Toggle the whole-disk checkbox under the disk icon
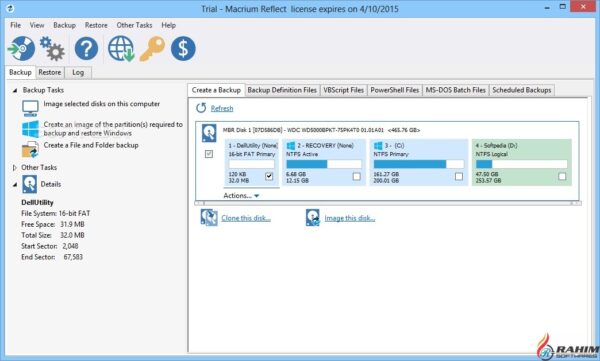Viewport: 600px width, 361px height. point(209,154)
